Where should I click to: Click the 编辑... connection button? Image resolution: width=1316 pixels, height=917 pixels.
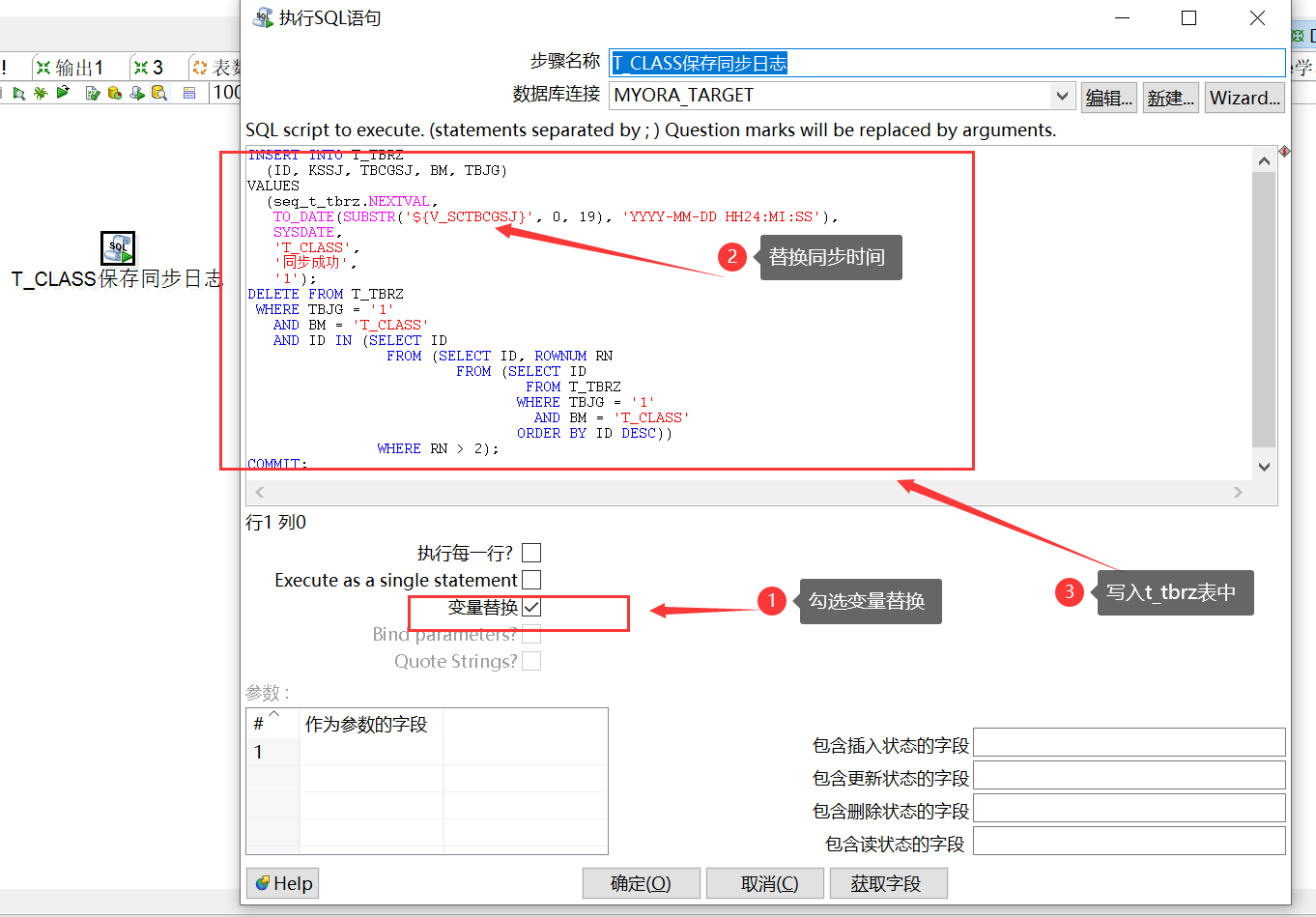coord(1108,98)
